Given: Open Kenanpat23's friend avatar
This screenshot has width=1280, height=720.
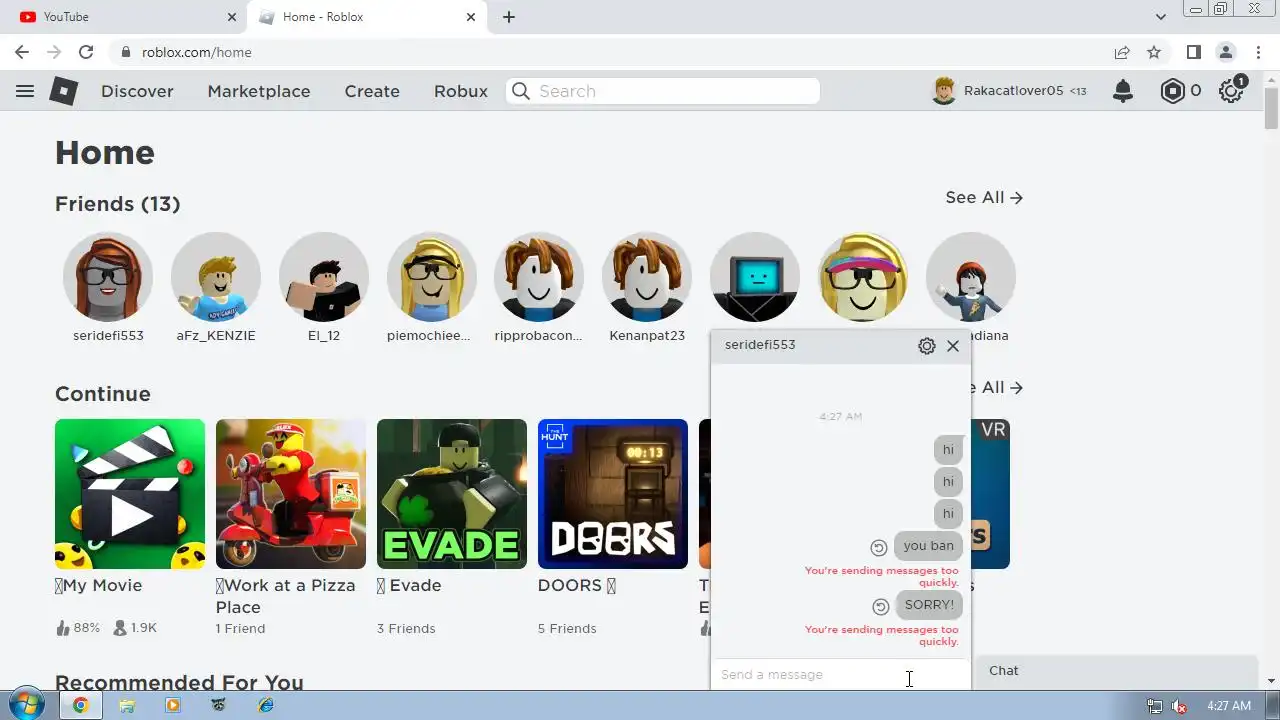Looking at the screenshot, I should pos(647,278).
